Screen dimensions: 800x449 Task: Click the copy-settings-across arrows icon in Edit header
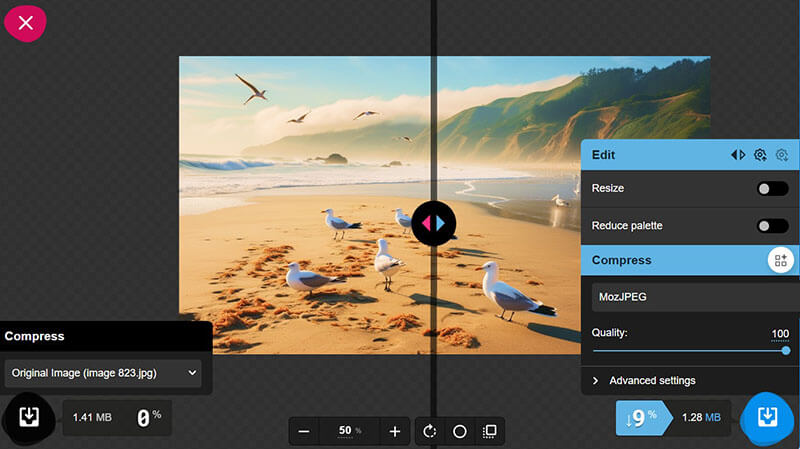[738, 155]
